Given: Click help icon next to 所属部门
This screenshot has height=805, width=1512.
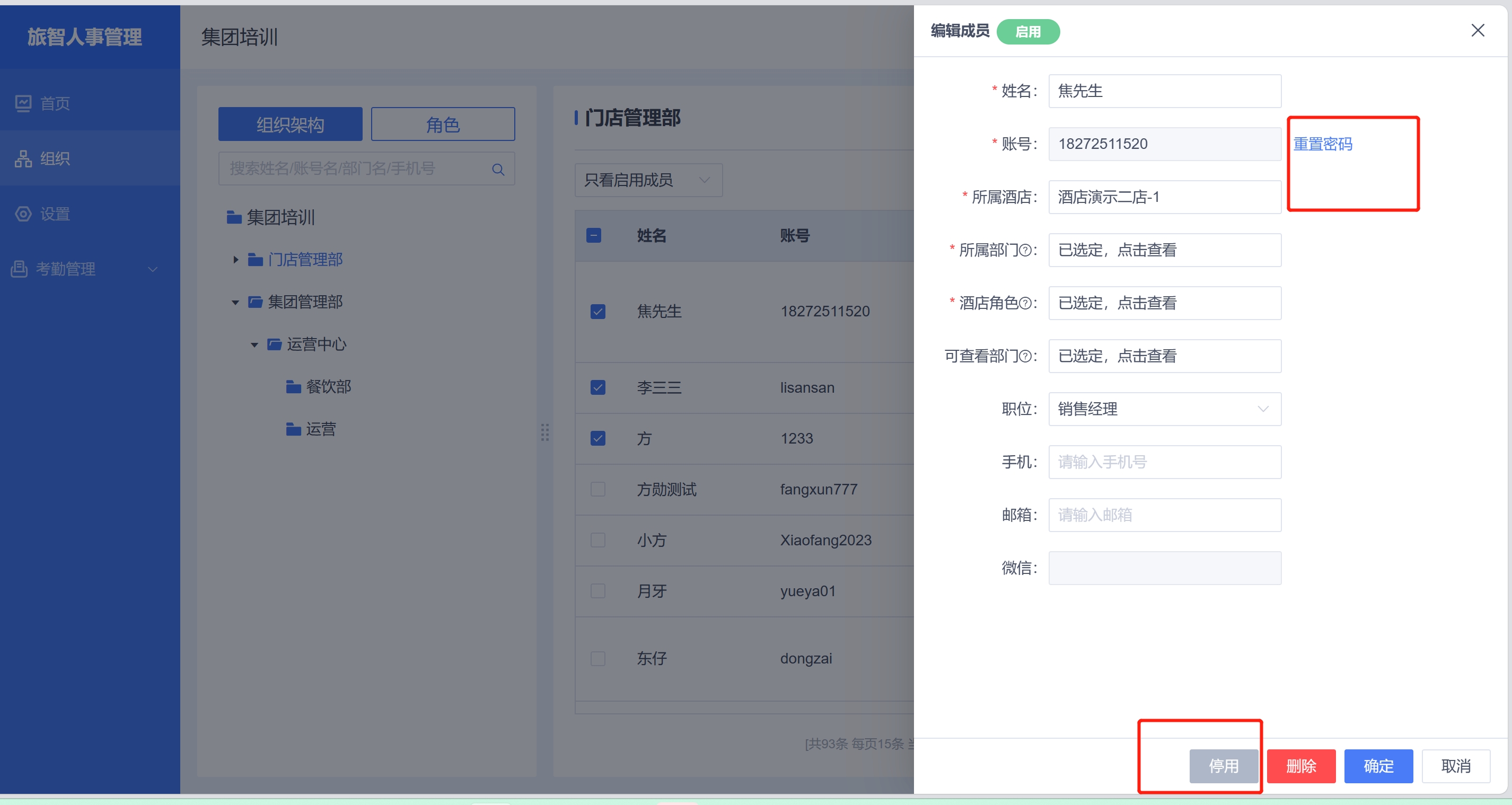Looking at the screenshot, I should (1025, 251).
